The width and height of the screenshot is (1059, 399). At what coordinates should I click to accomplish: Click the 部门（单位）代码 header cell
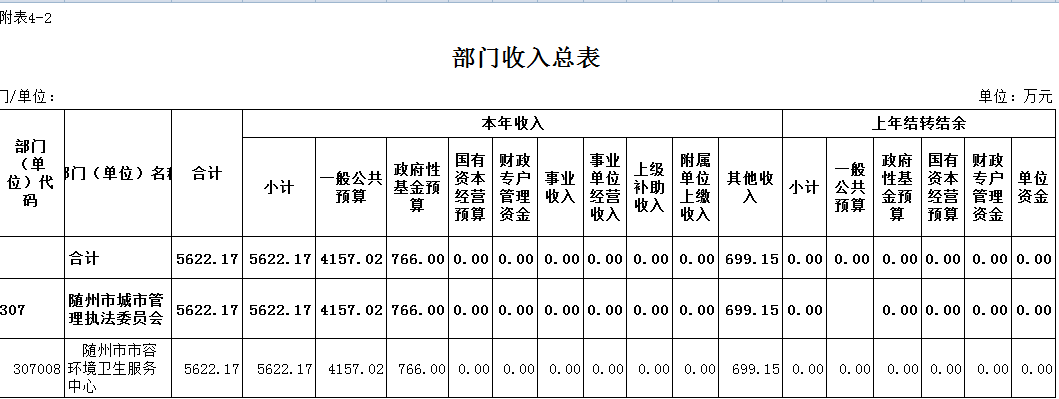pos(32,174)
